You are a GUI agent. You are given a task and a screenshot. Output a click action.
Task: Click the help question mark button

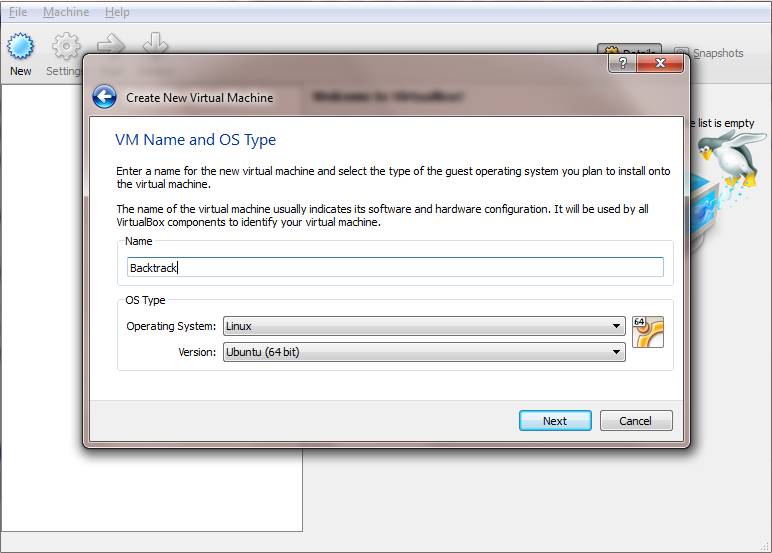[622, 63]
